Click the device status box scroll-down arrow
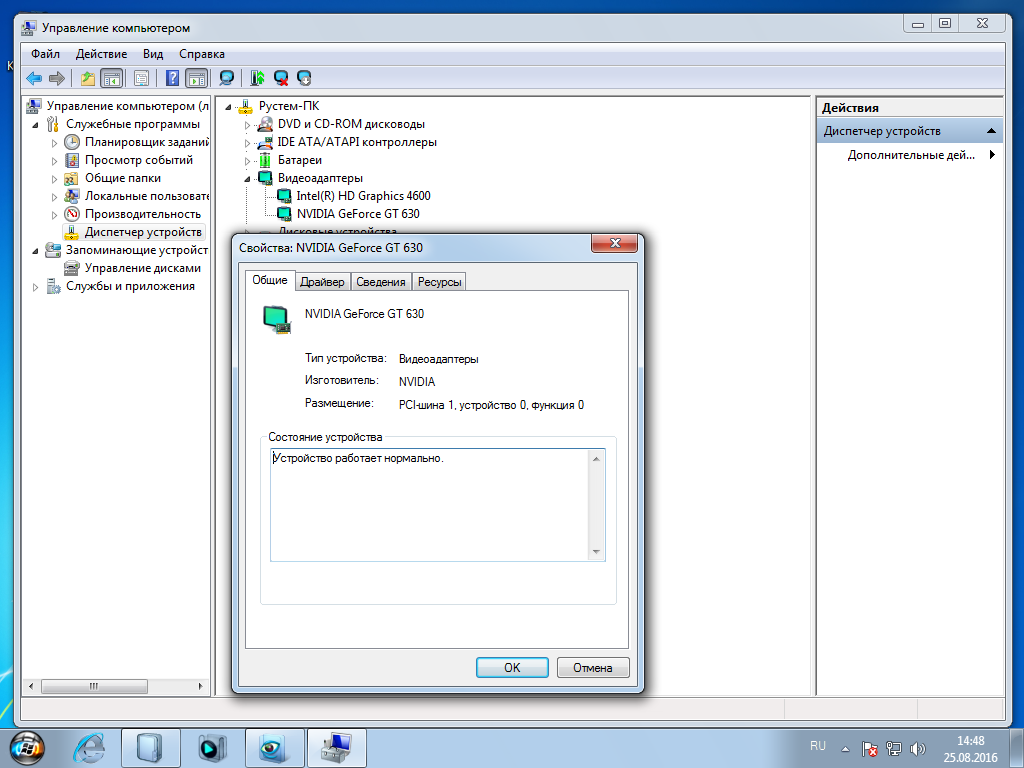The width and height of the screenshot is (1024, 768). 596,552
